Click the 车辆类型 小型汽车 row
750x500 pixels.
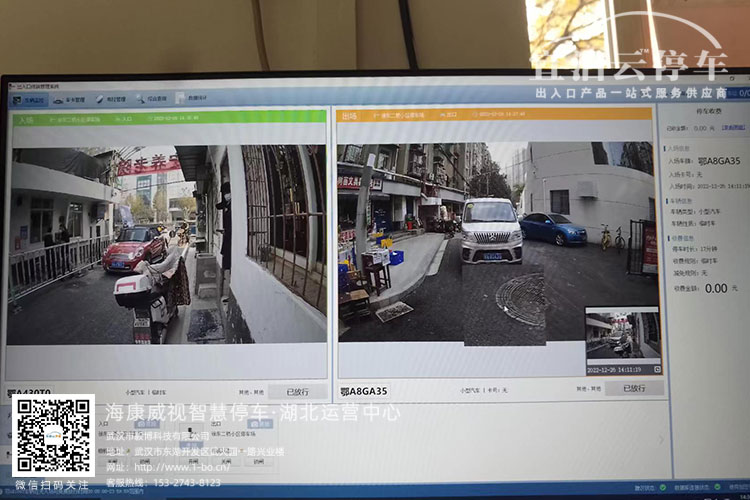point(696,211)
